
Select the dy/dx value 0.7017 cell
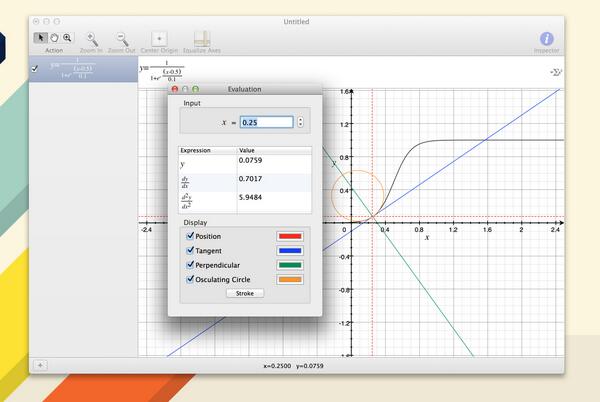pos(274,183)
